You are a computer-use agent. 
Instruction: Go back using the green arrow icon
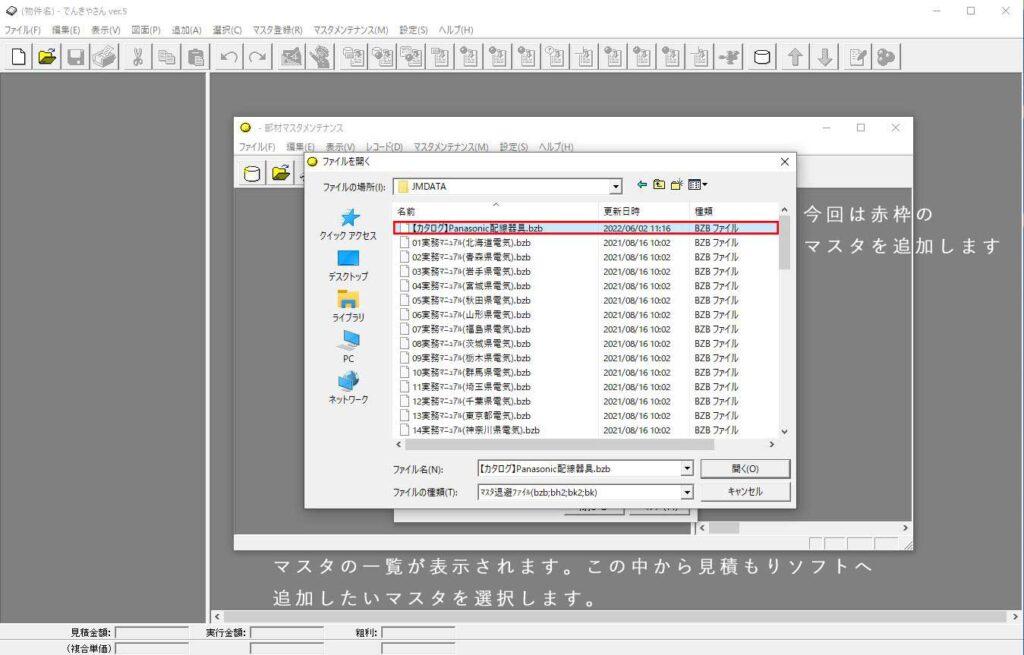(641, 185)
